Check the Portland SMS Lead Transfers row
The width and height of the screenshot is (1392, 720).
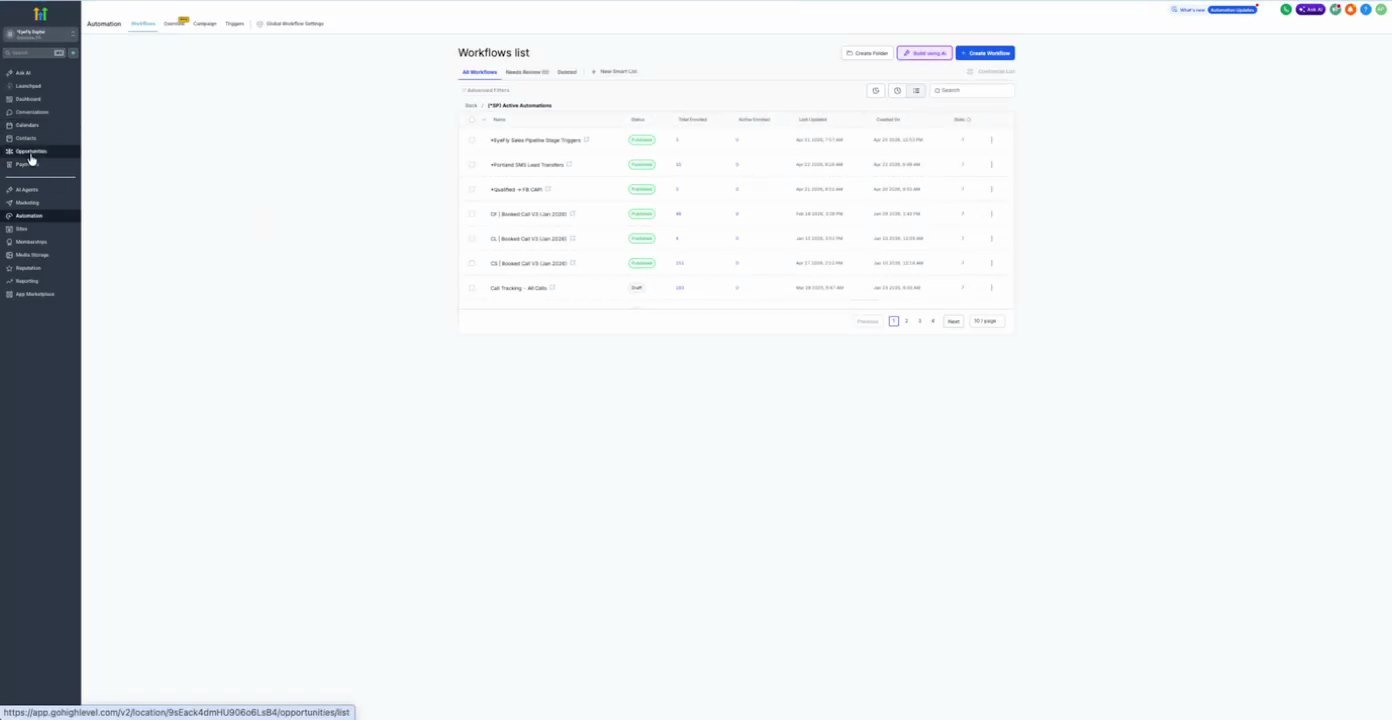point(472,165)
